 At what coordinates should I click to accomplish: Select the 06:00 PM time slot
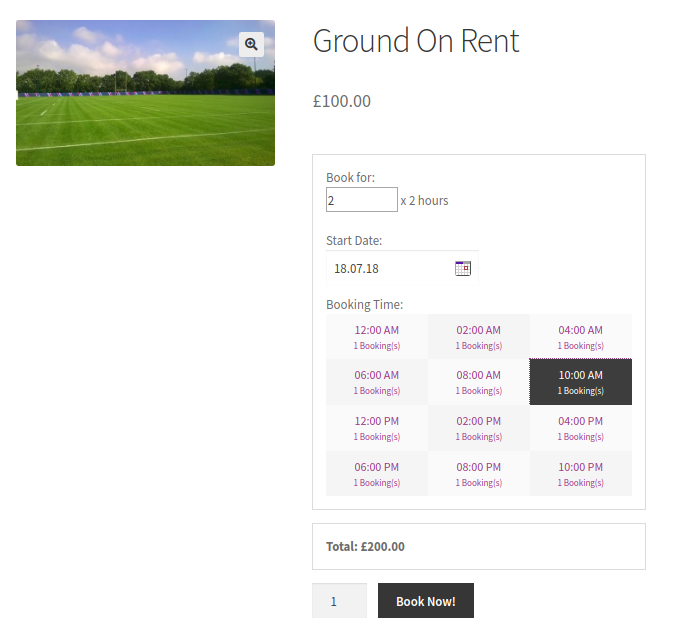377,474
